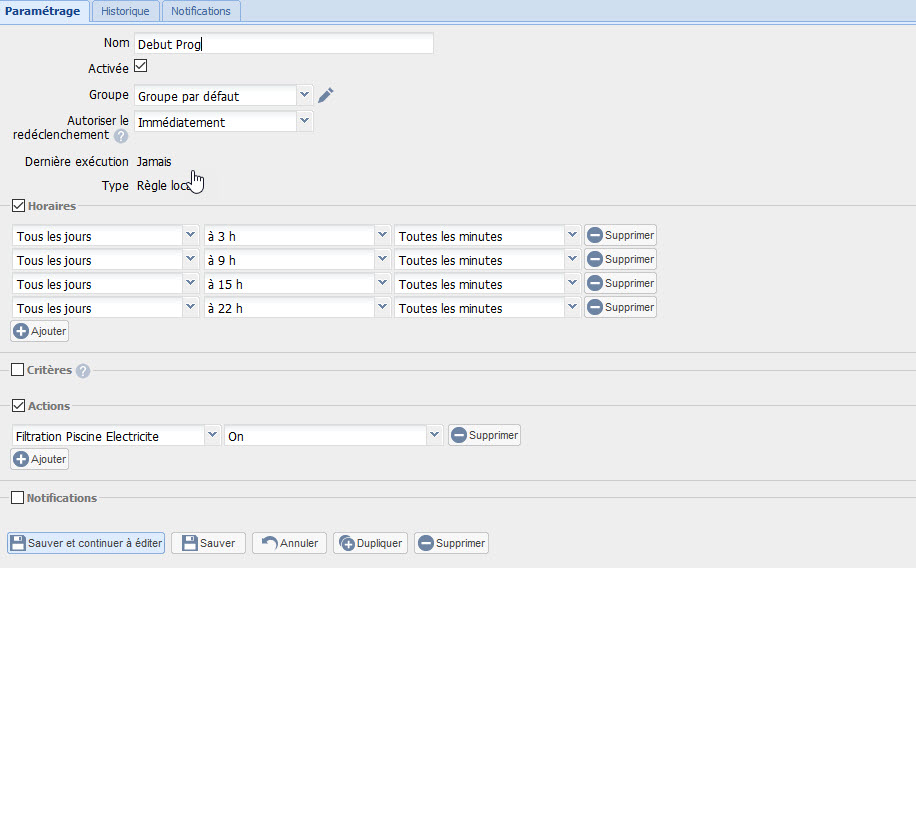Click the help icon next to Critères

point(83,371)
